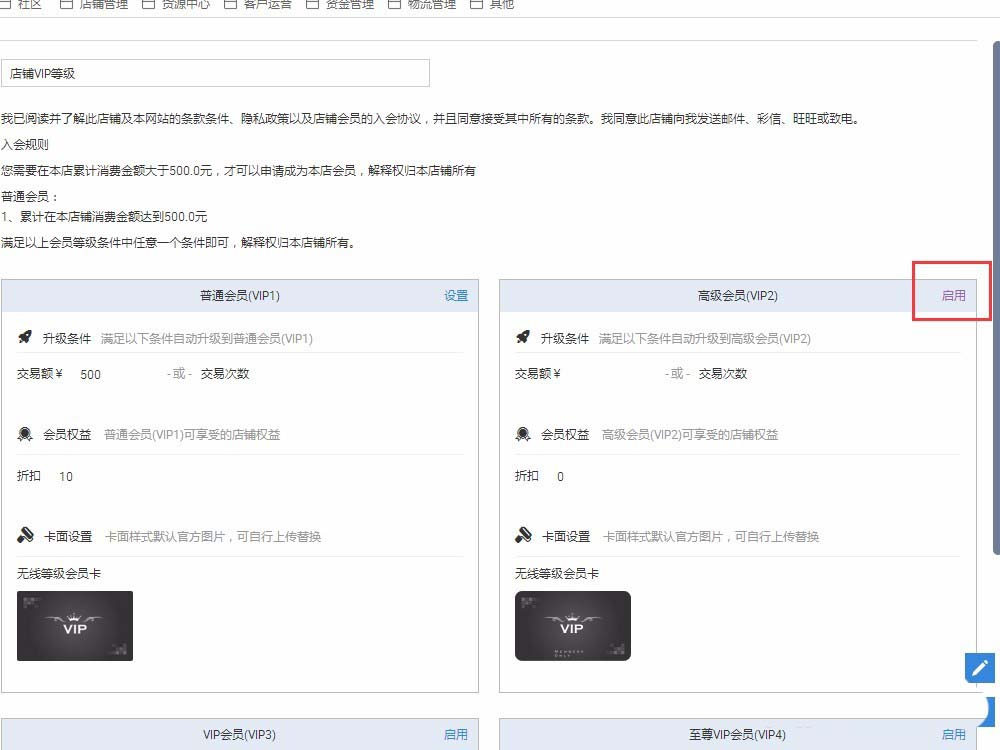The width and height of the screenshot is (1000, 750).
Task: Enable VIP会员(VIP3) via 启用 link
Action: coord(456,735)
